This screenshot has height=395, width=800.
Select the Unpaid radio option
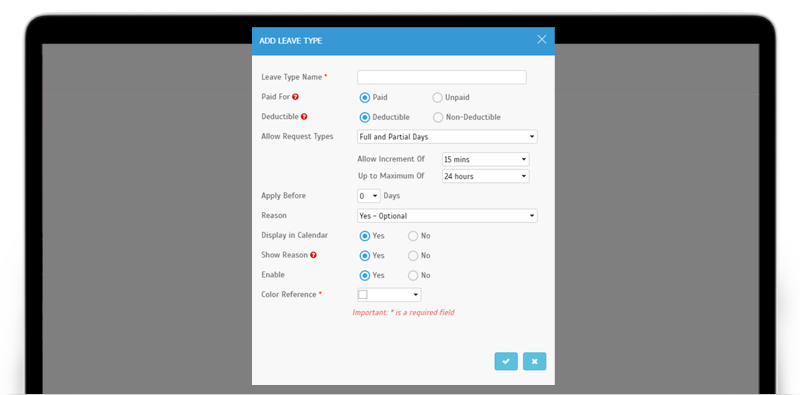point(437,97)
